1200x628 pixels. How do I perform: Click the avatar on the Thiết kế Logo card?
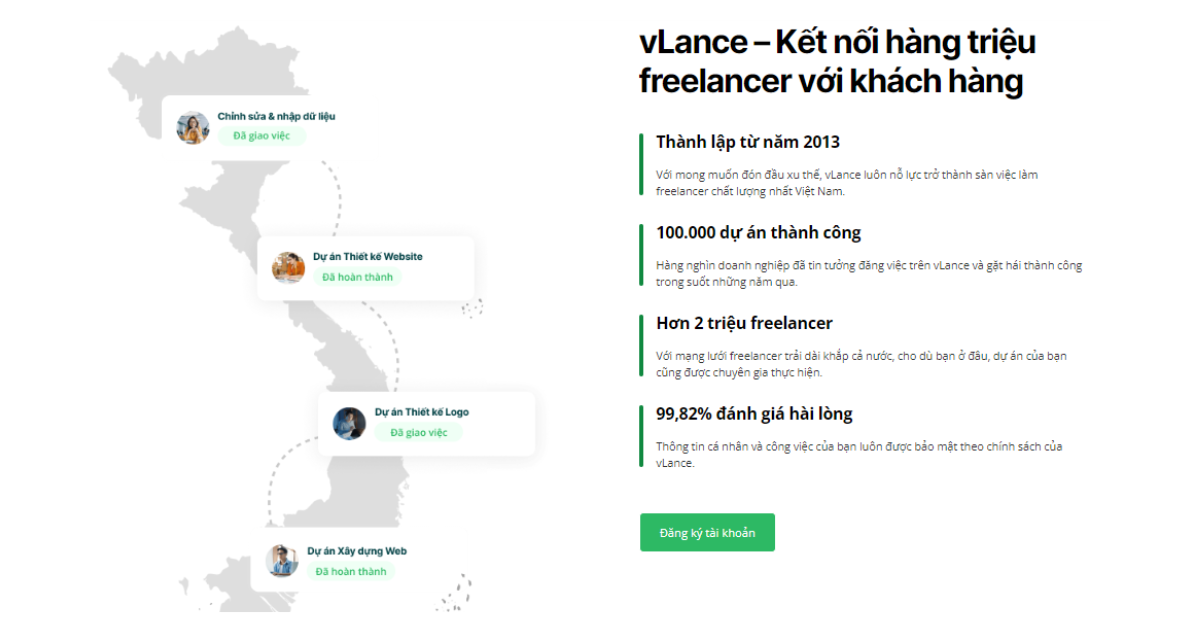point(350,423)
